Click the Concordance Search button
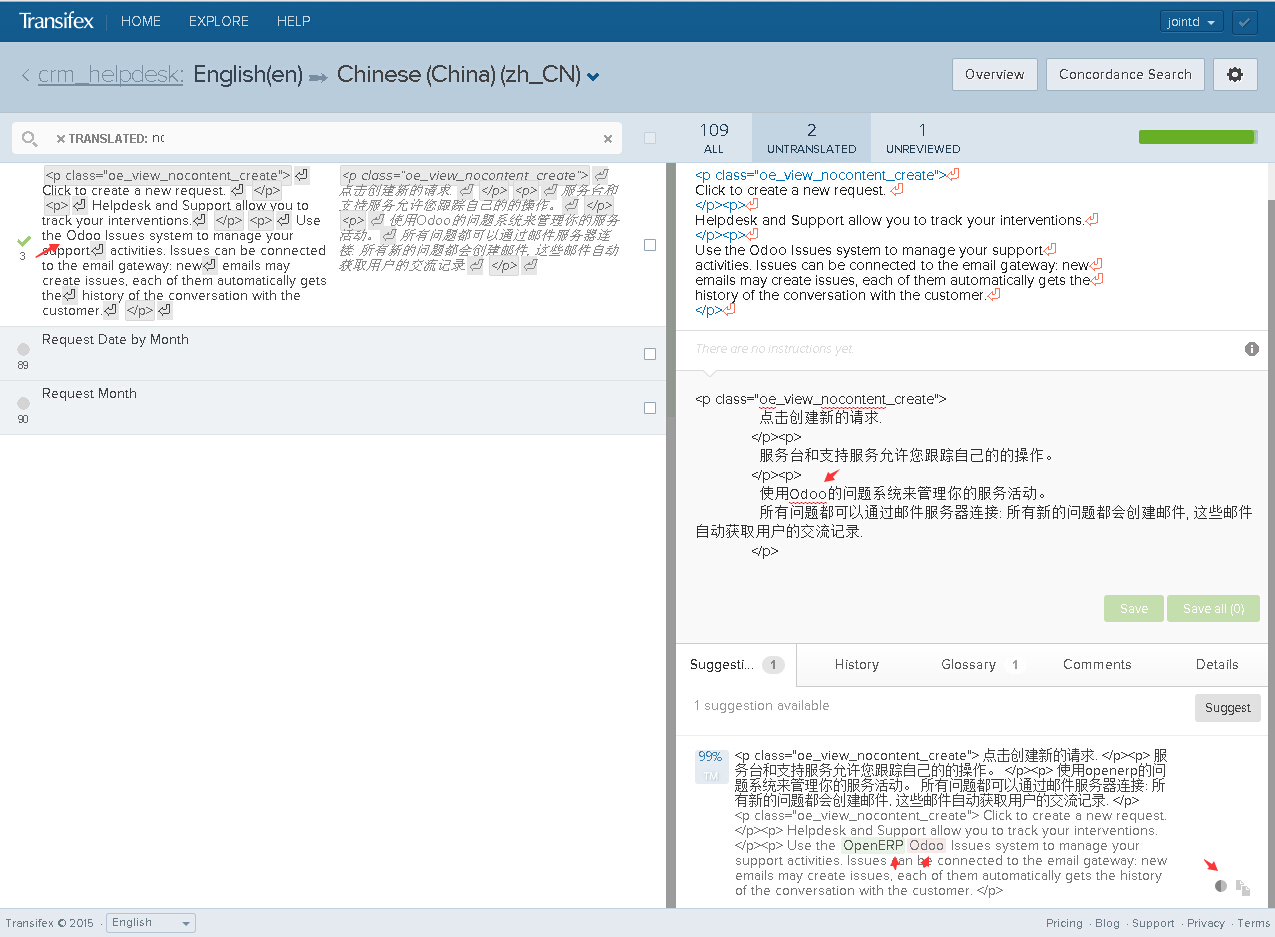1275x937 pixels. (1125, 75)
